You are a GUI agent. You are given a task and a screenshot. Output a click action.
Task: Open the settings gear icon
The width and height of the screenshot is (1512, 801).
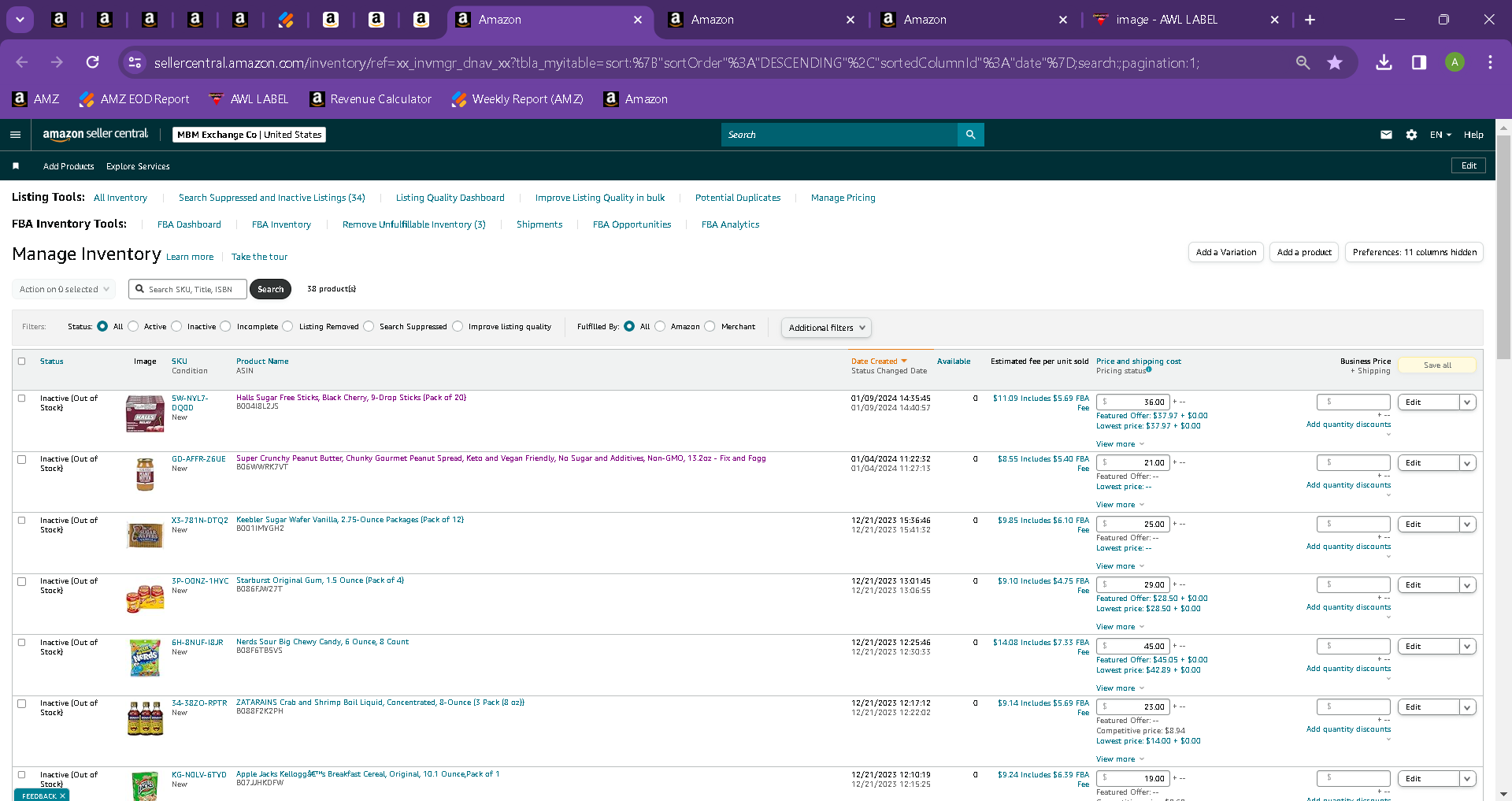(1411, 135)
